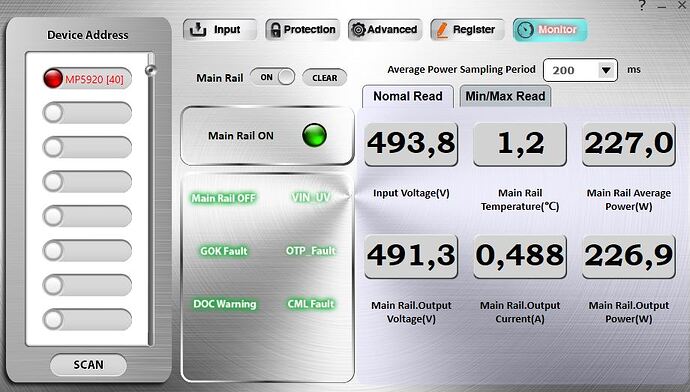Image resolution: width=690 pixels, height=392 pixels.
Task: Click the Input Voltage value 493,8
Action: click(411, 144)
